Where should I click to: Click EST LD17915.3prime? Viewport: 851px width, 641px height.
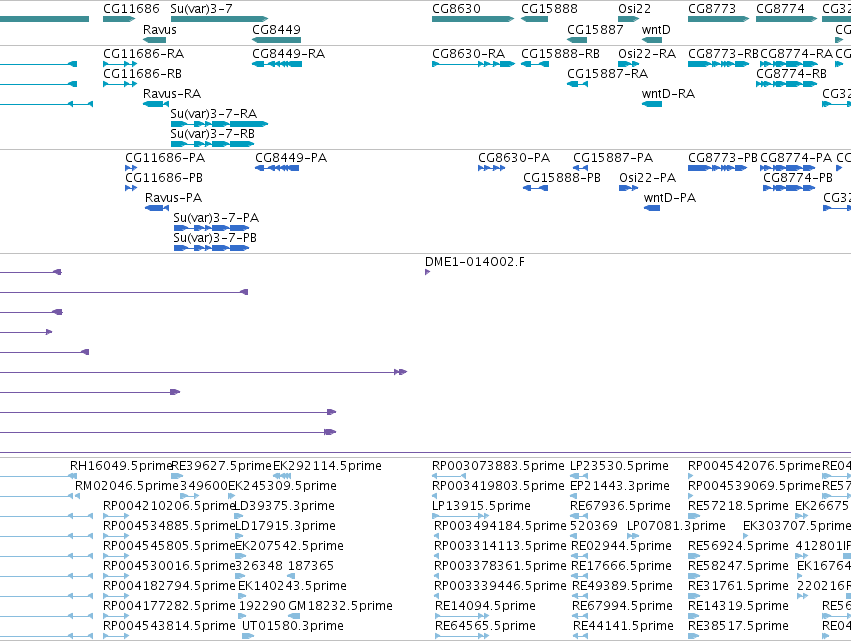tap(285, 526)
